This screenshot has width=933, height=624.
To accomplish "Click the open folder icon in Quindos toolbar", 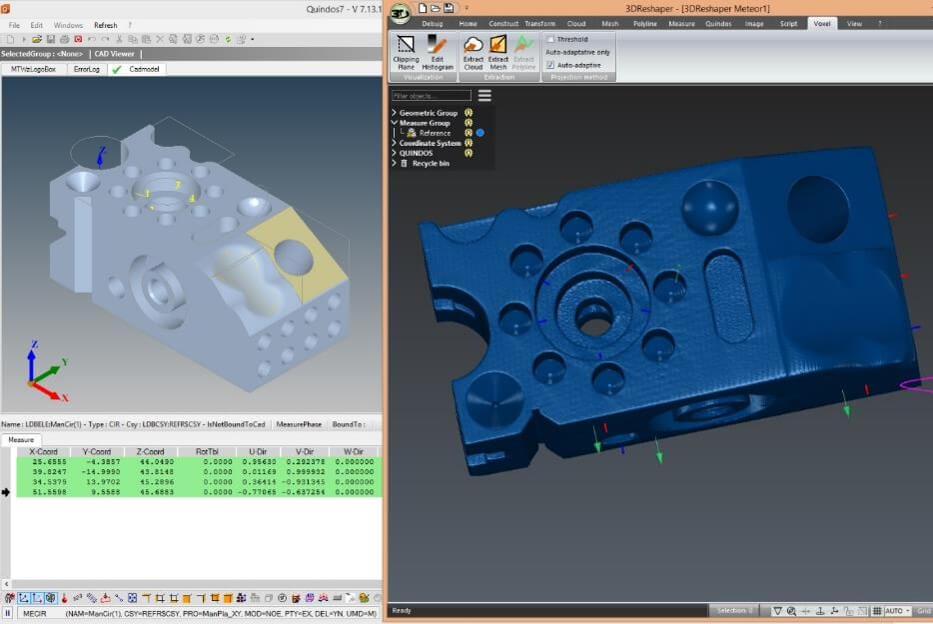I will pos(37,39).
